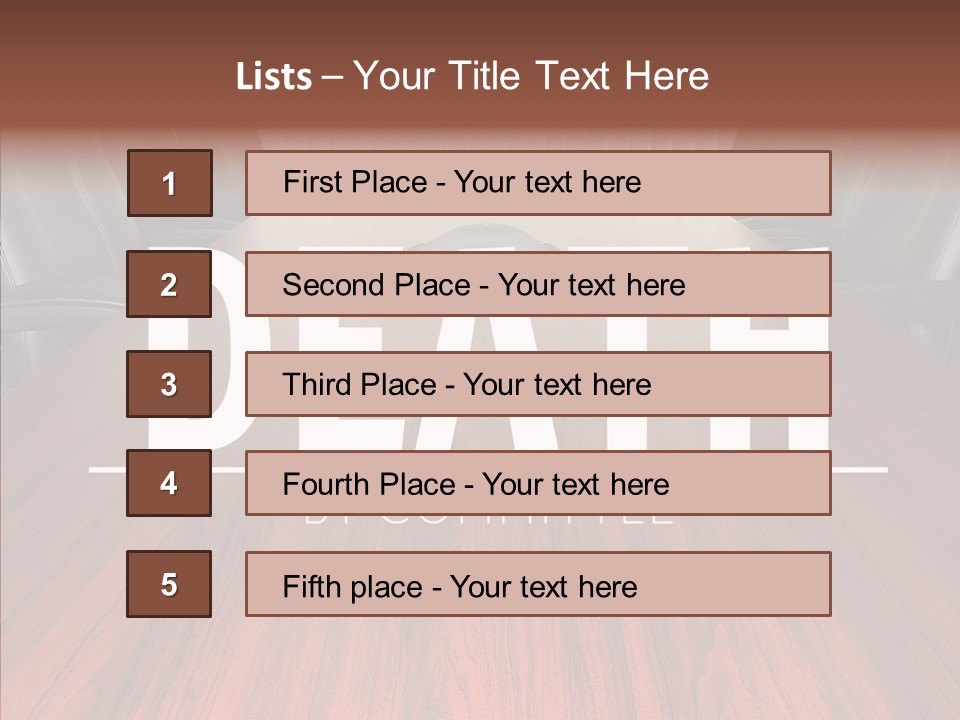
Task: Select the Third Place text bar
Action: [x=538, y=384]
